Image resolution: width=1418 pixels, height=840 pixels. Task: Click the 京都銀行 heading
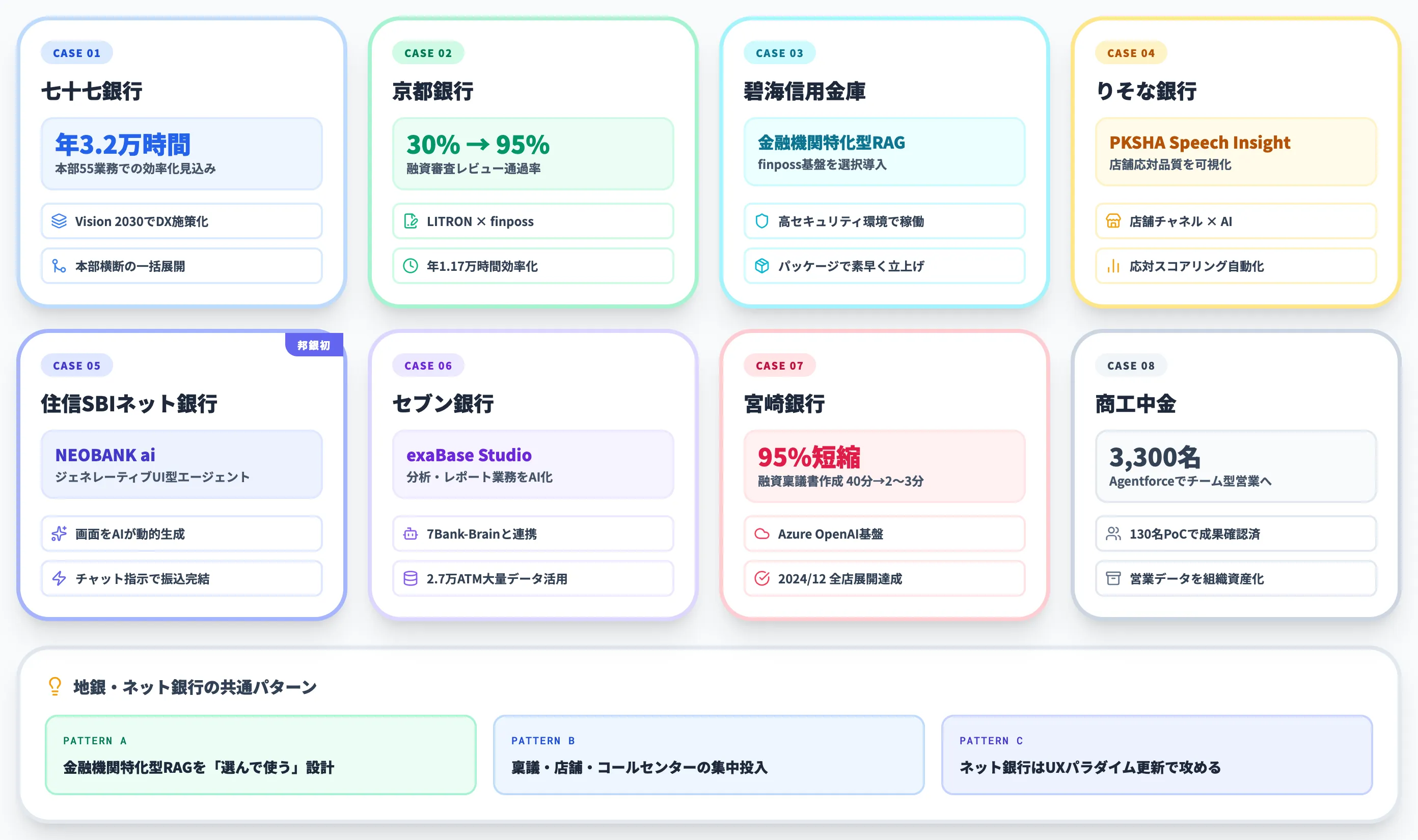click(432, 91)
